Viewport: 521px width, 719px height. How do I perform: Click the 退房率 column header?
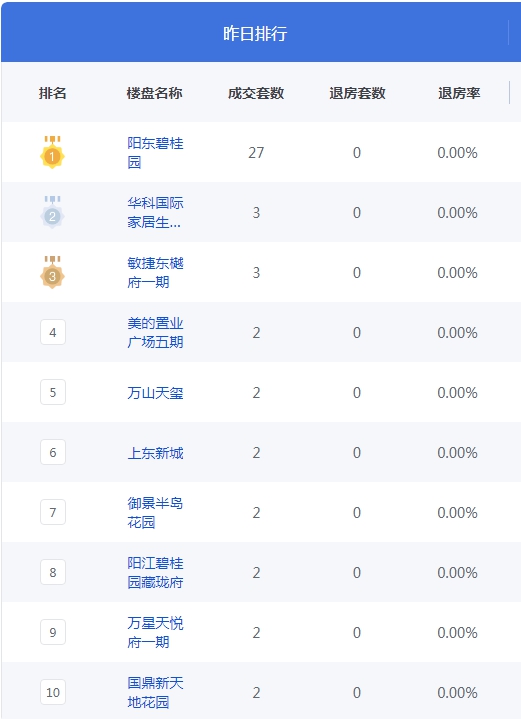459,93
